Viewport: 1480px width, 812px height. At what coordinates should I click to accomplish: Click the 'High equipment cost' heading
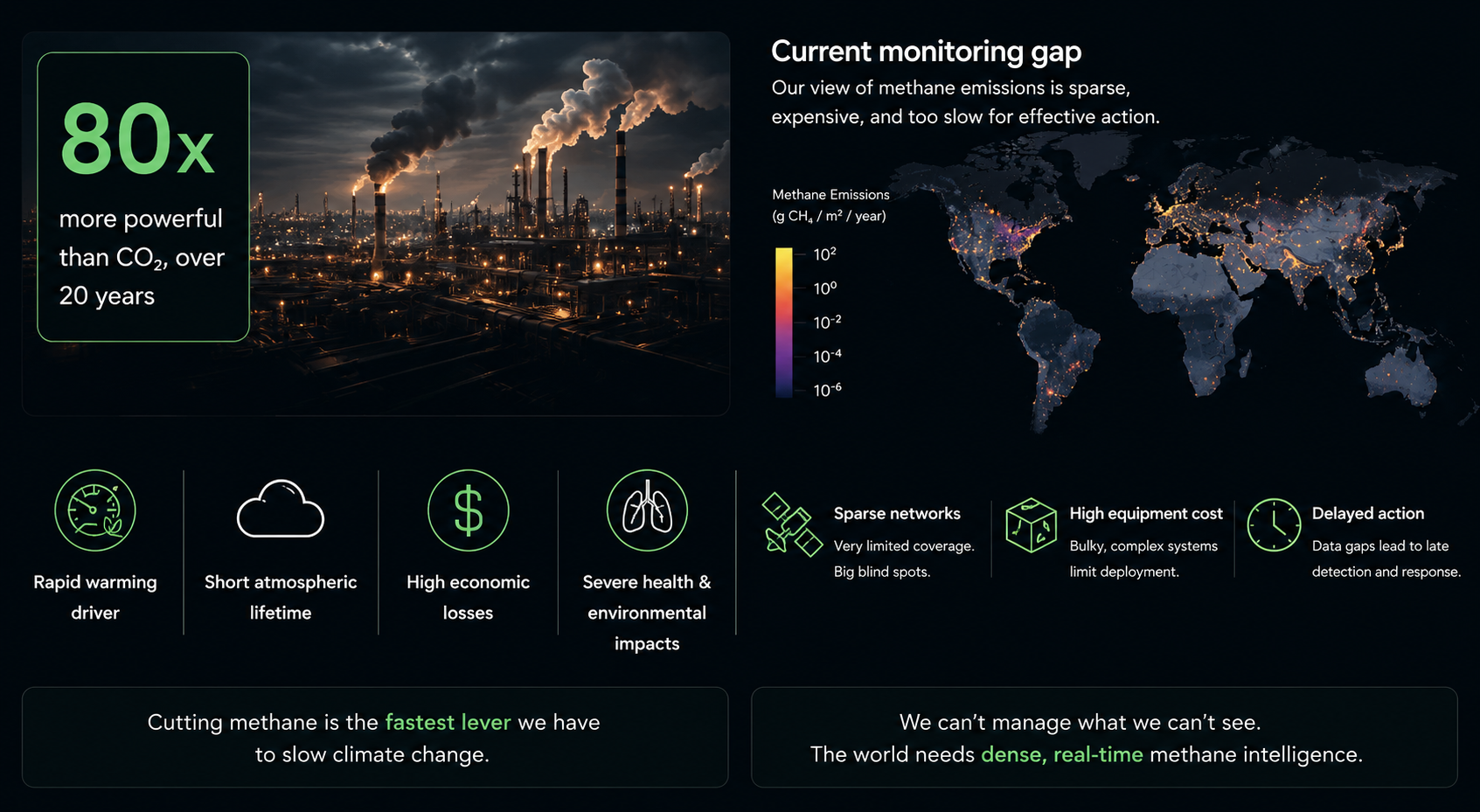pyautogui.click(x=1146, y=513)
